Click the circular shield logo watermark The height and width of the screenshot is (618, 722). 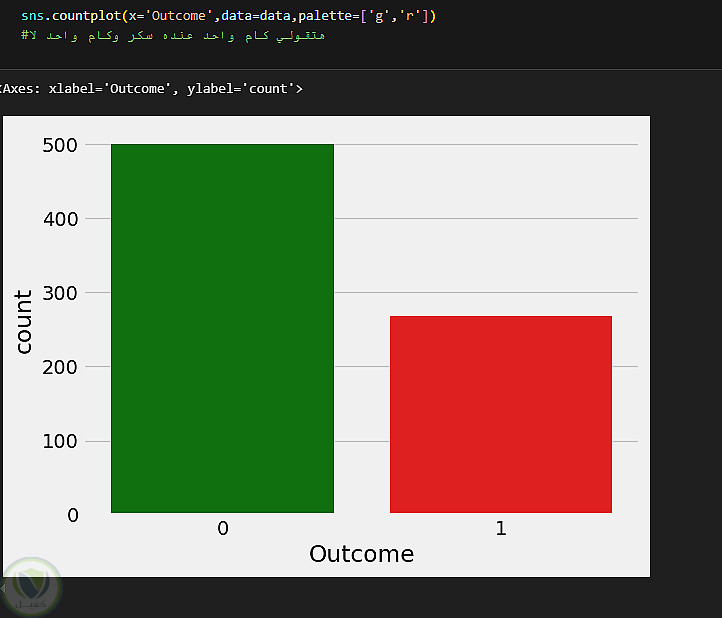coord(33,587)
